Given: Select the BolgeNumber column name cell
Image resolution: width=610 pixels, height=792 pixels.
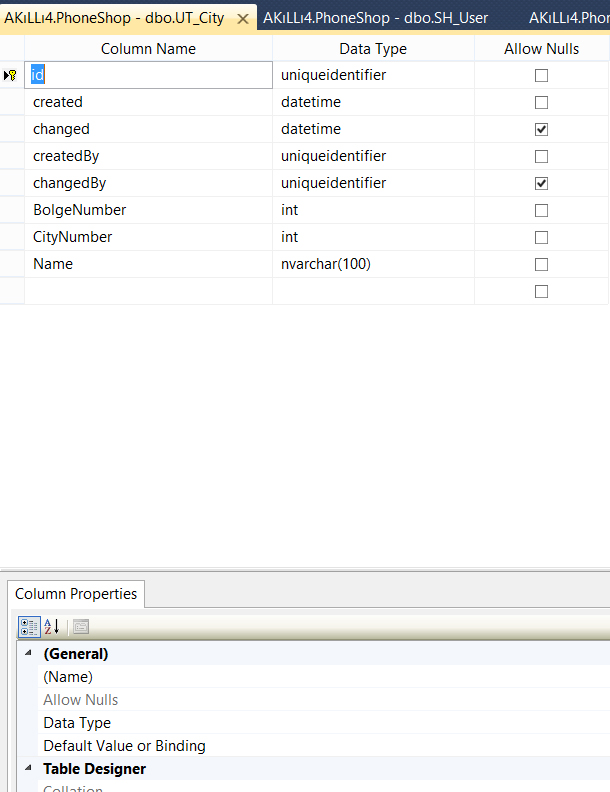Looking at the screenshot, I should [x=148, y=210].
